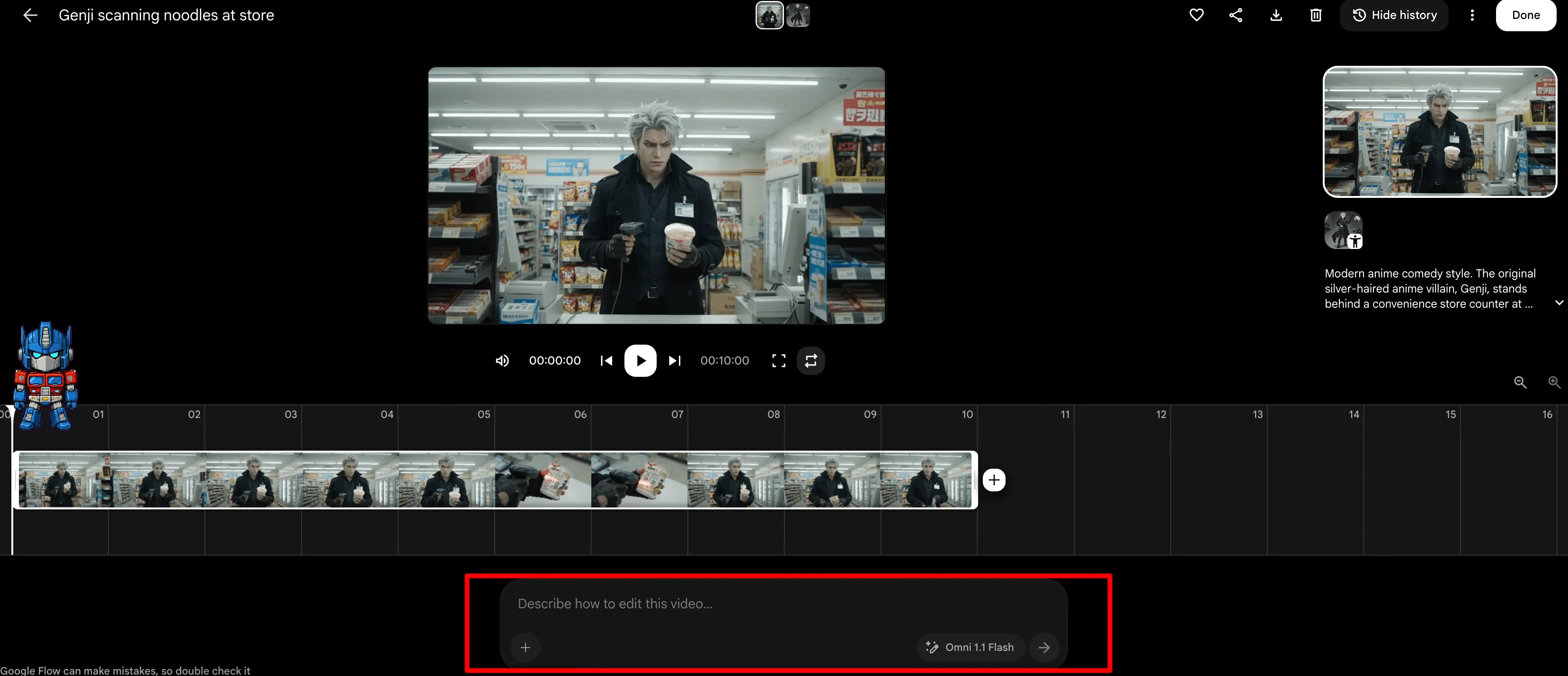Image resolution: width=1568 pixels, height=676 pixels.
Task: Click the 08 second timeline marker
Action: click(774, 414)
